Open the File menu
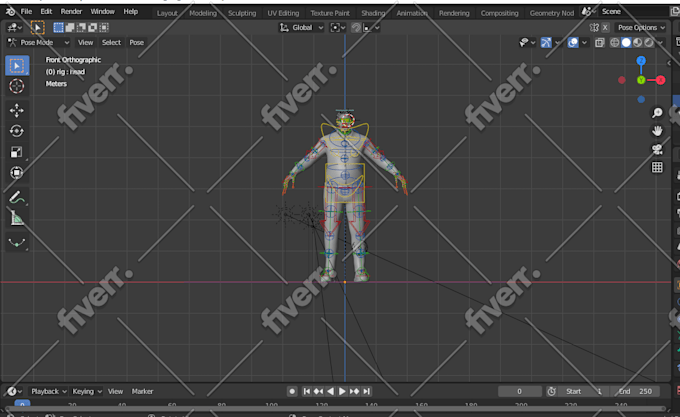 pyautogui.click(x=26, y=12)
